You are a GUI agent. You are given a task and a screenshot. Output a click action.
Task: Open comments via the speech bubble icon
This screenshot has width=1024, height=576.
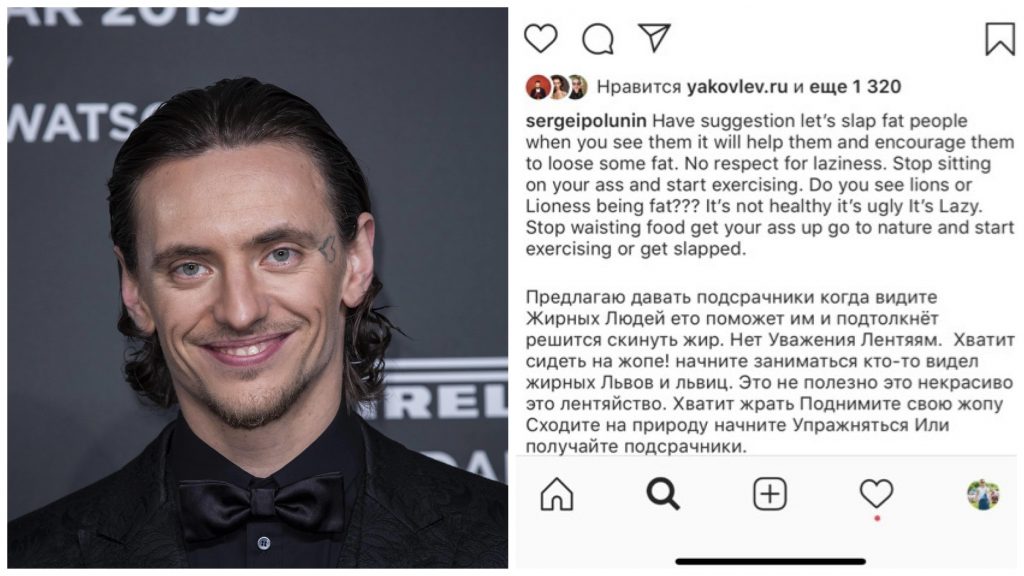click(598, 39)
